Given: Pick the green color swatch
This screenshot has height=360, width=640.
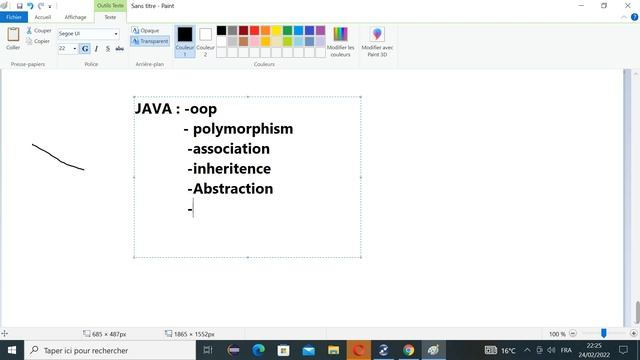Looking at the screenshot, I should [288, 31].
